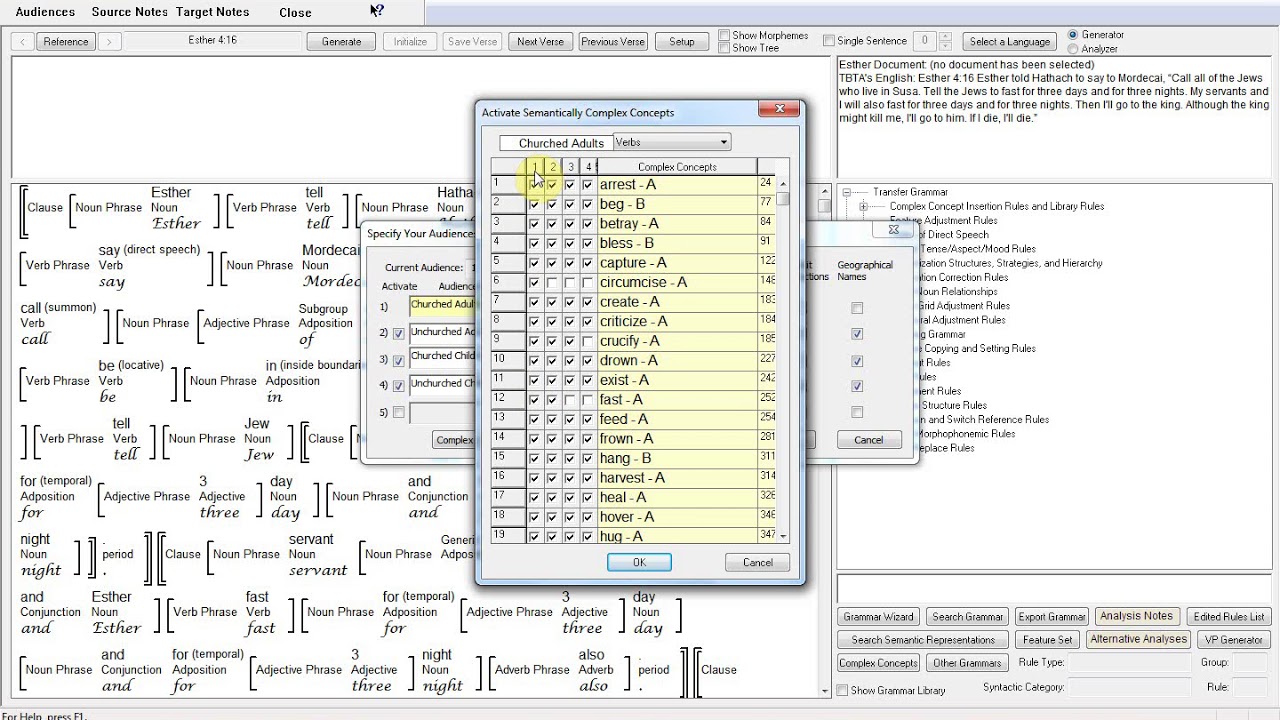
Task: Expand Complex Concept Insertion Rules node
Action: (x=863, y=206)
